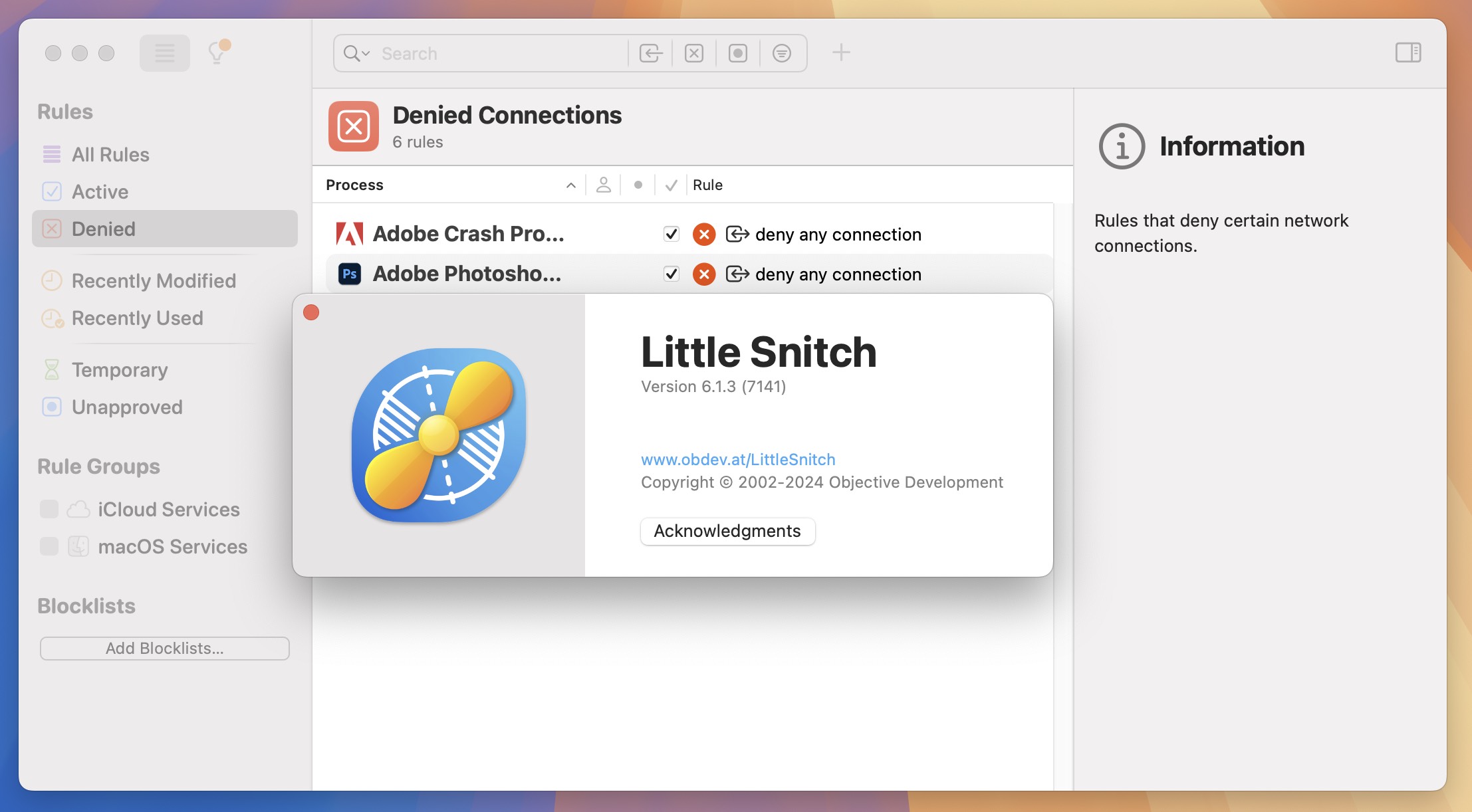Show Unapproved rules
The image size is (1472, 812).
point(165,407)
